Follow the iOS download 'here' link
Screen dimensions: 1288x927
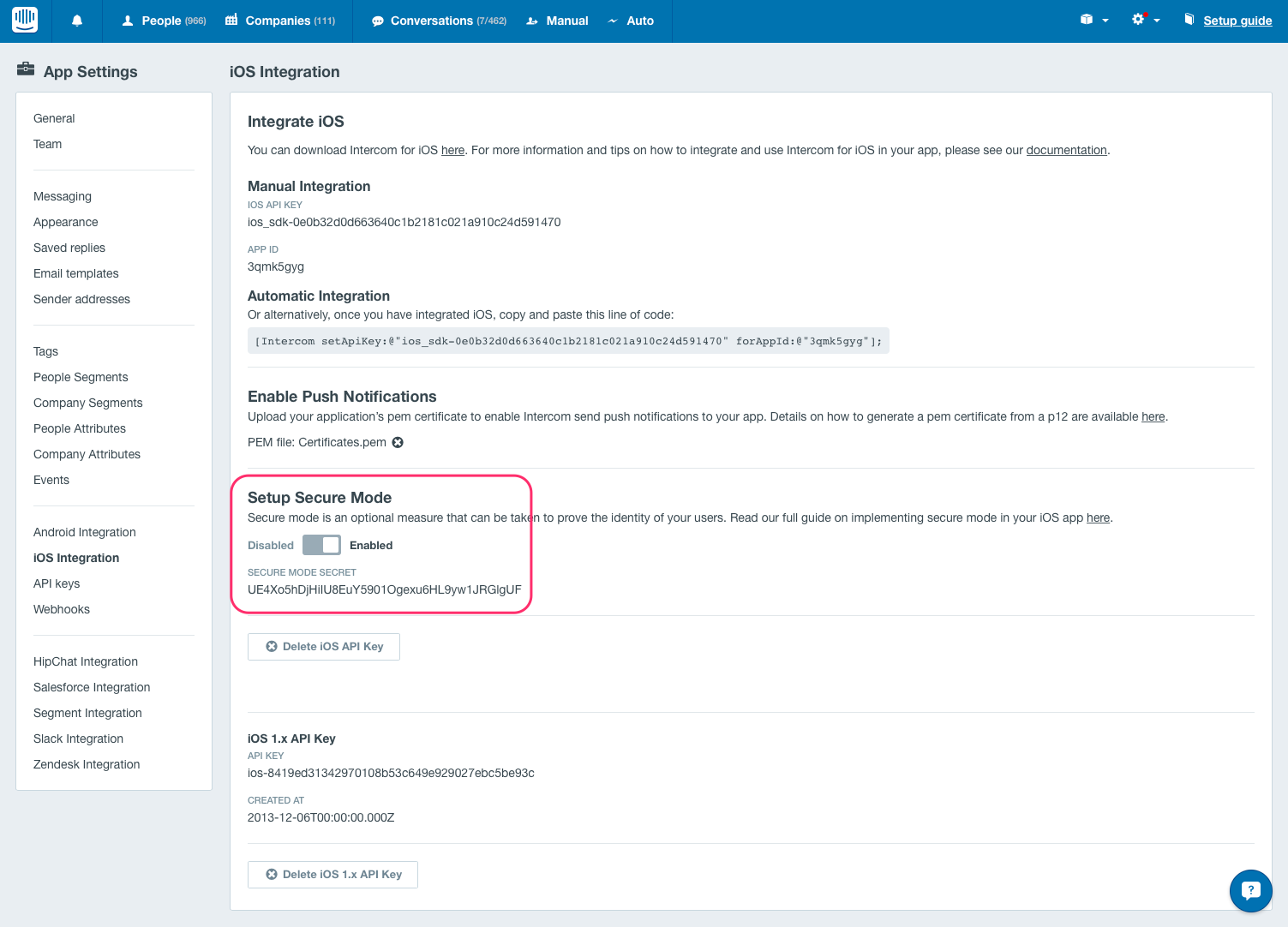coord(452,150)
